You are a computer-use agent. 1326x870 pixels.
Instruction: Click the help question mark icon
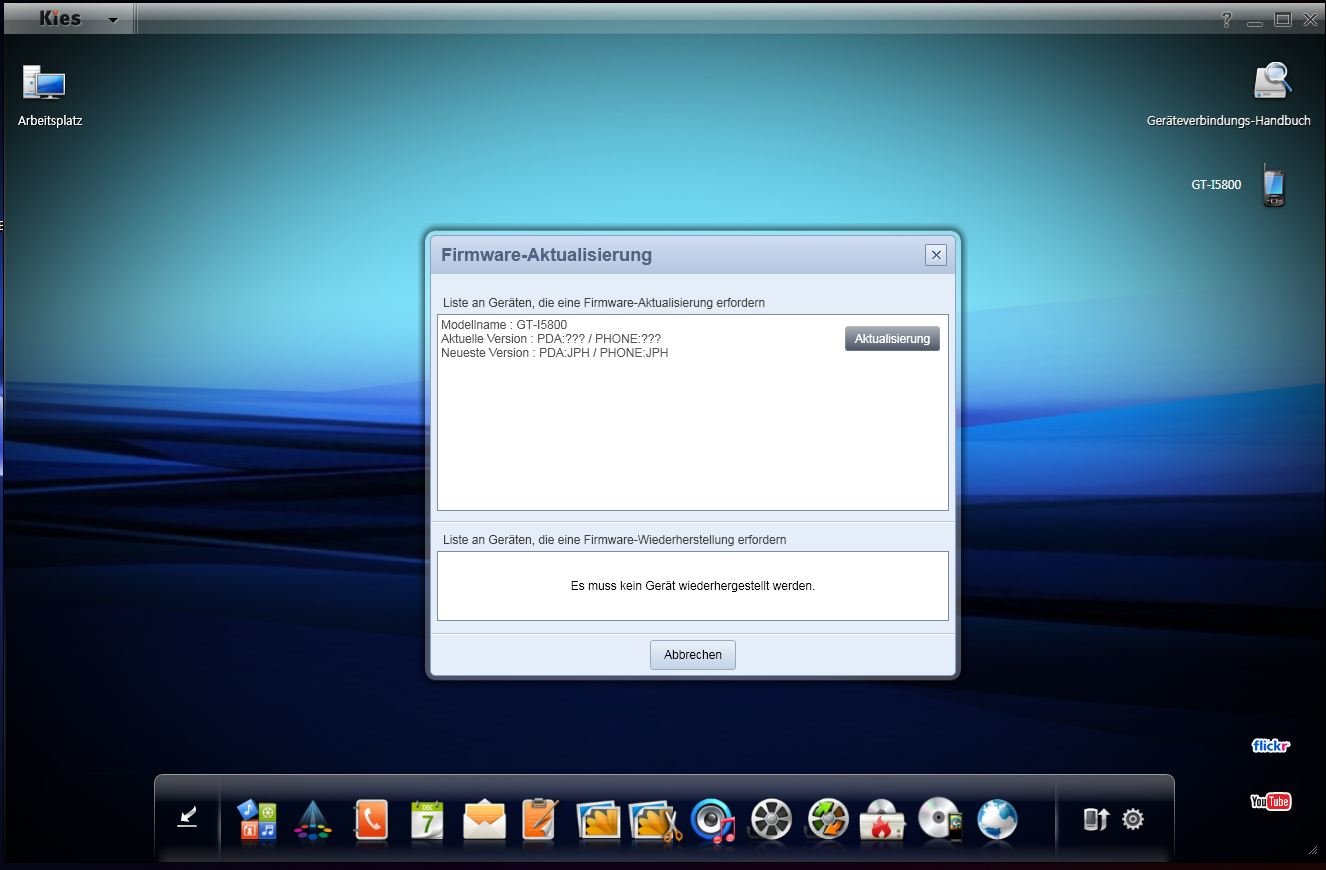tap(1227, 20)
